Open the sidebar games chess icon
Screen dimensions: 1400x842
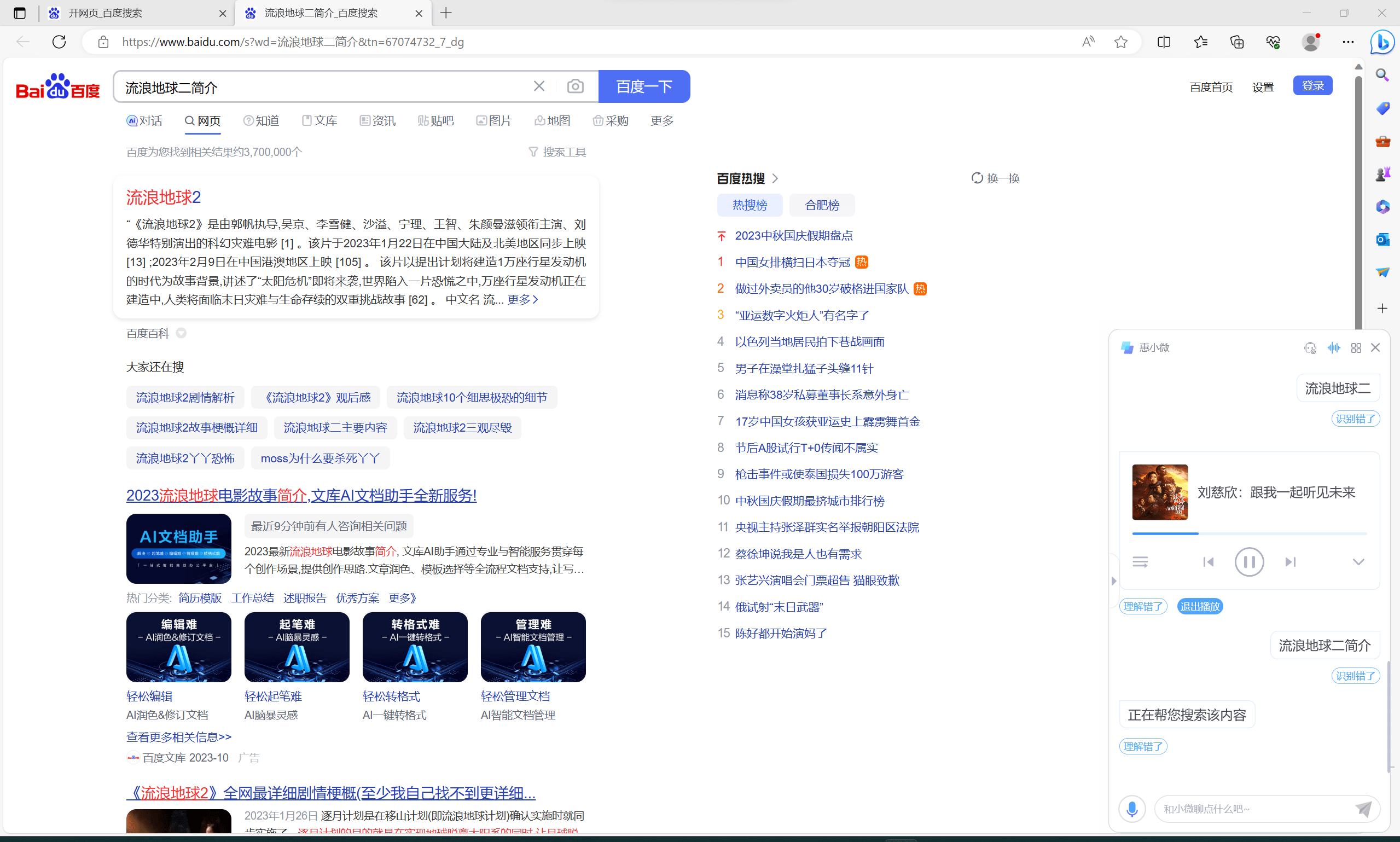coord(1382,173)
